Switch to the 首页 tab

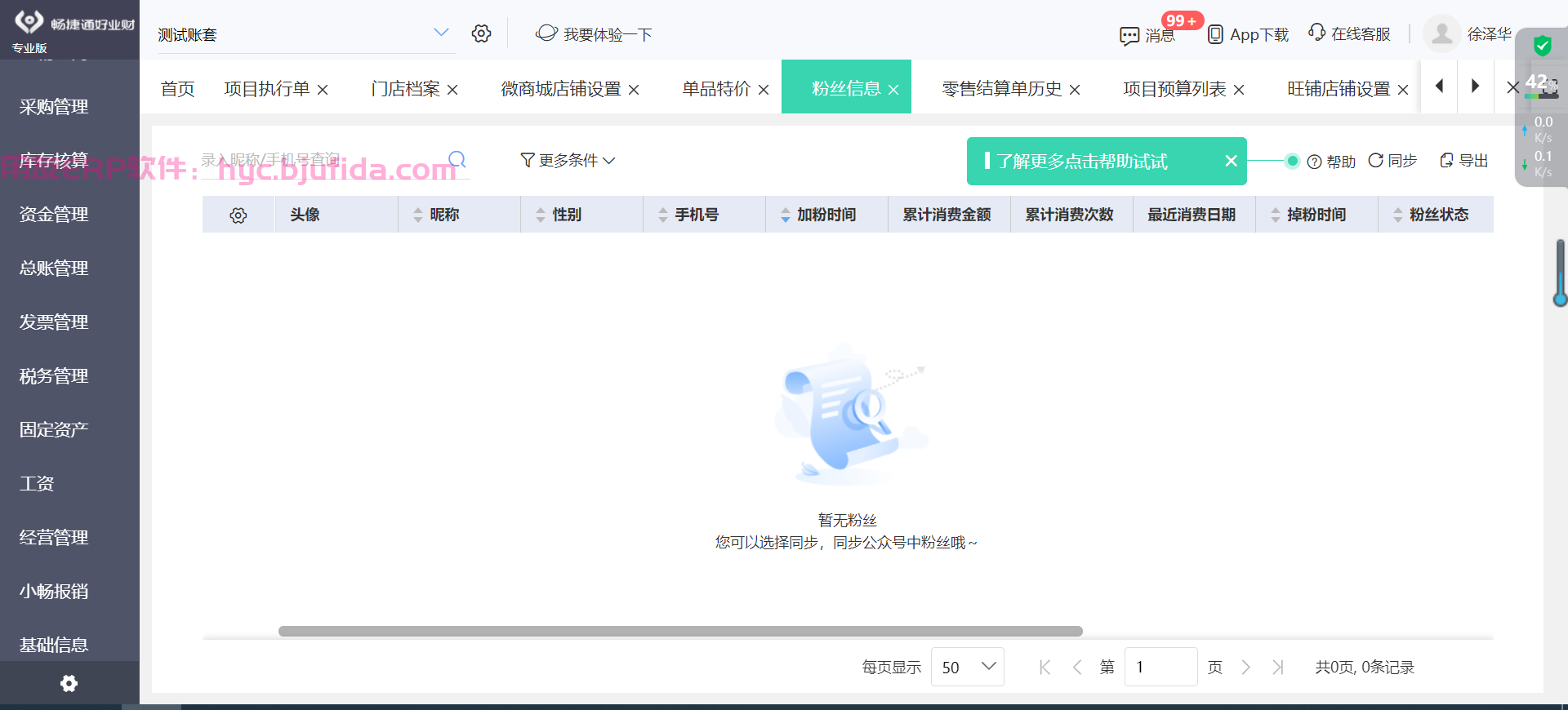pyautogui.click(x=178, y=88)
